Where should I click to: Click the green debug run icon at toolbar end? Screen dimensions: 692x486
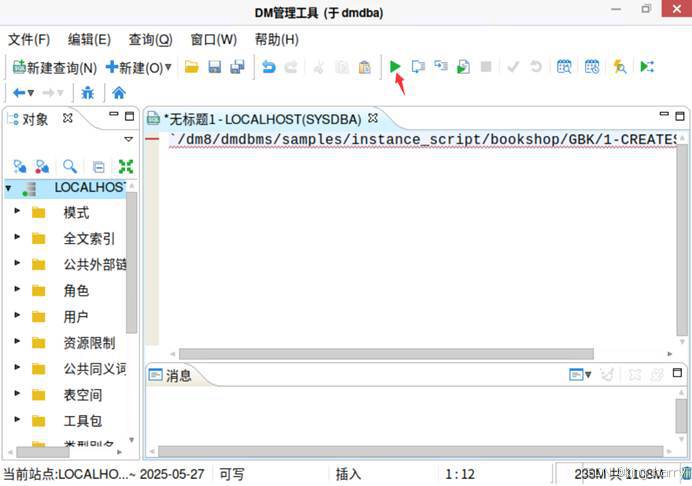[x=647, y=67]
